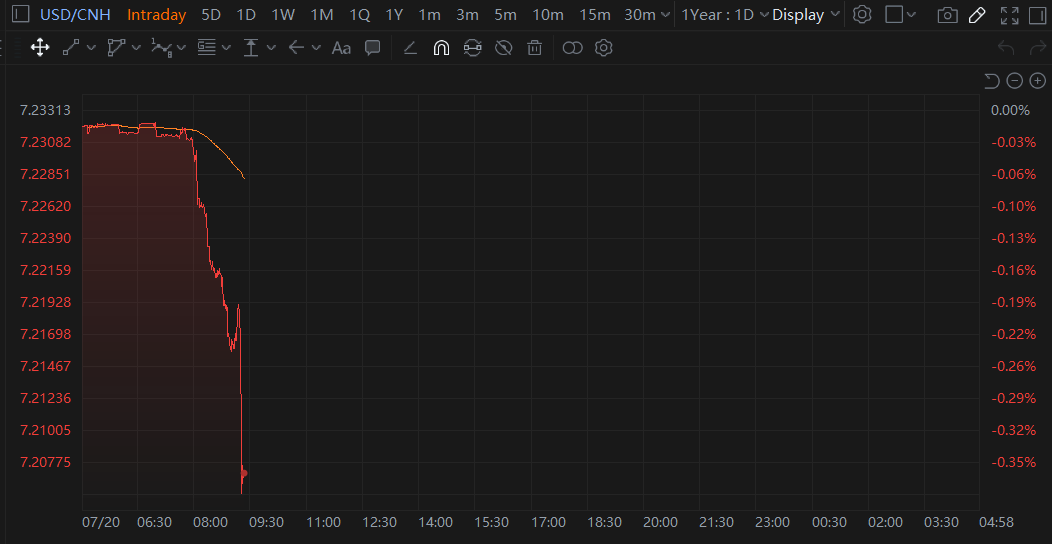Delete drawings with the trash icon
Viewport: 1052px width, 544px height.
point(535,48)
